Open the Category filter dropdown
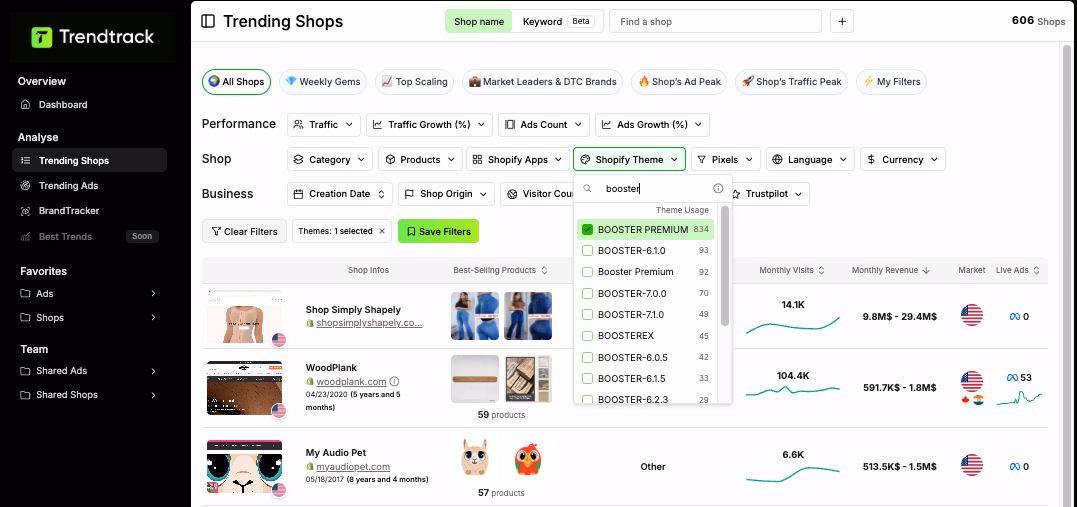 330,159
